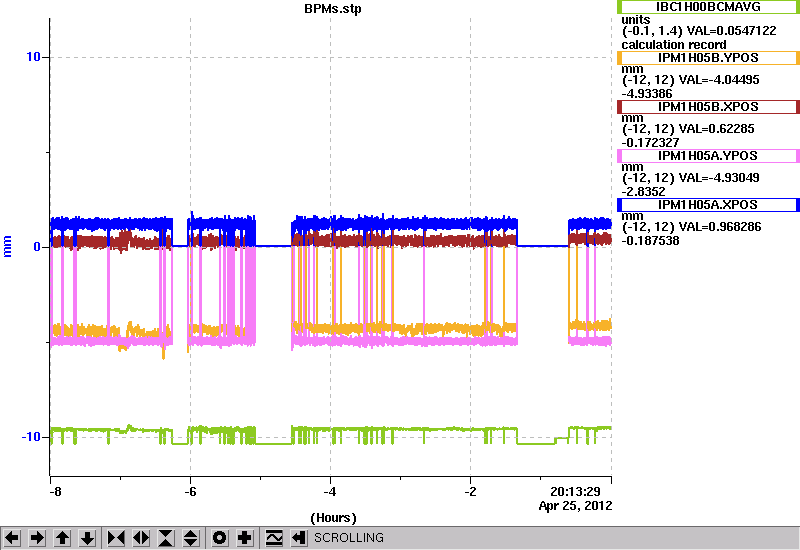The height and width of the screenshot is (550, 800).
Task: Click the BPMs.stp plot title
Action: 333,9
